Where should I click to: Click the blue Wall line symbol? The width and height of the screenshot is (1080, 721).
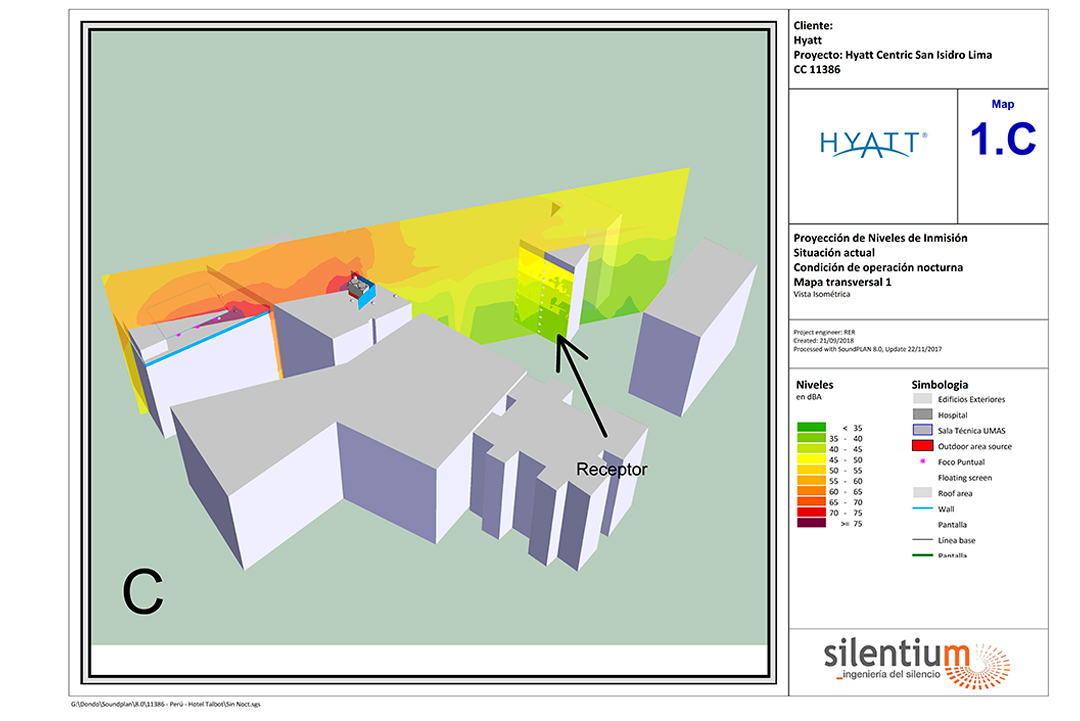tap(922, 509)
